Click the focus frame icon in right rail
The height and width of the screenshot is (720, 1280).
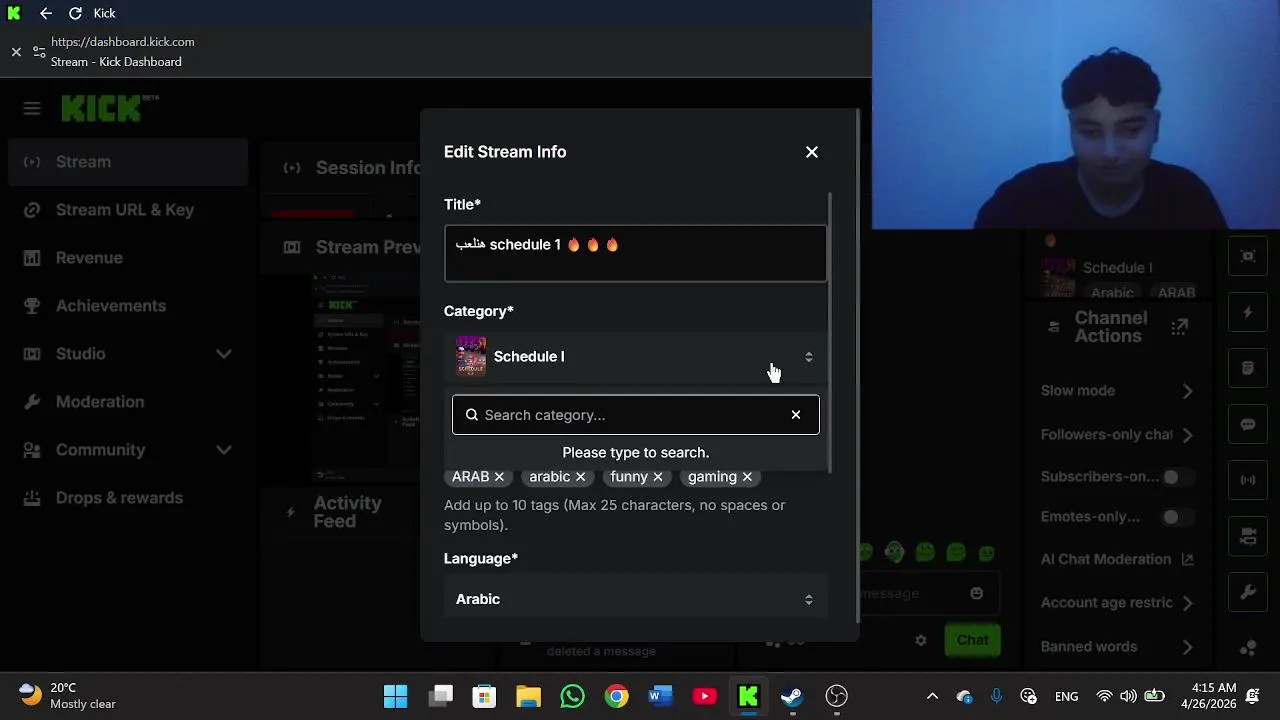click(1248, 257)
